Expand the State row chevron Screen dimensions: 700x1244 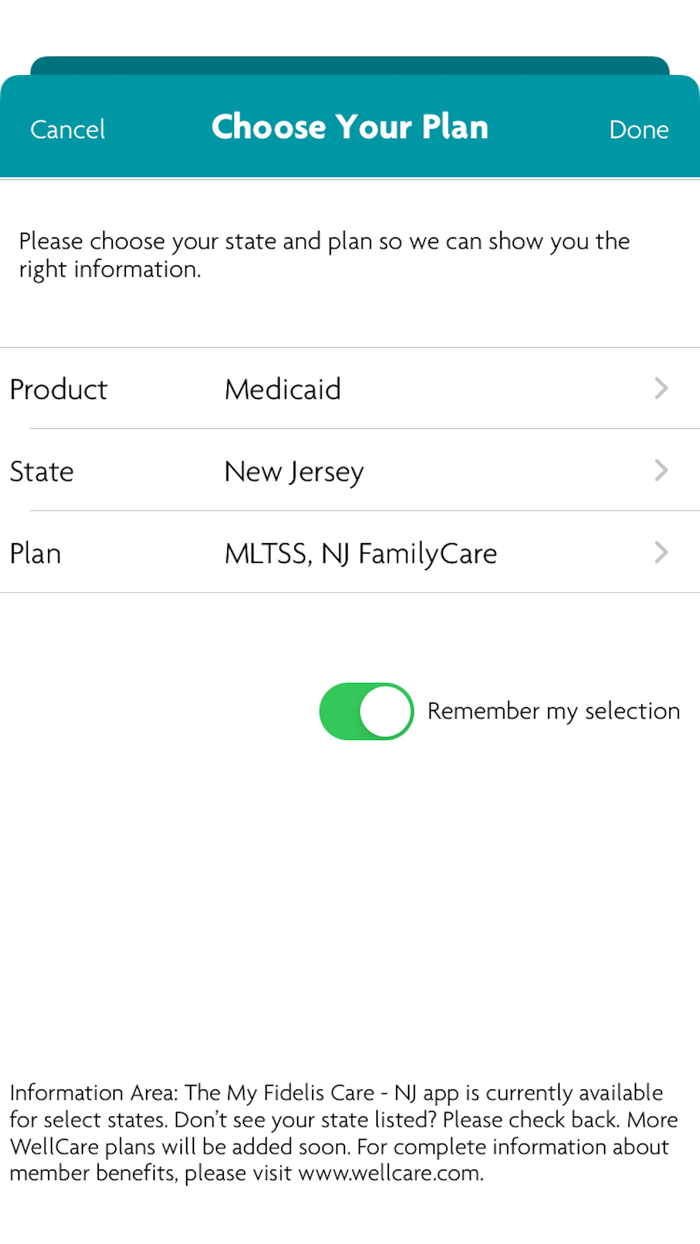[x=660, y=471]
